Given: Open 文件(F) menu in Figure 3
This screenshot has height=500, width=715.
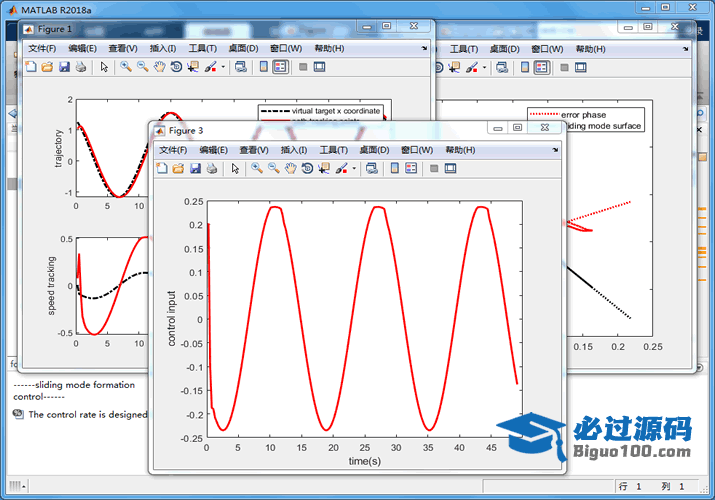Looking at the screenshot, I should pyautogui.click(x=173, y=150).
